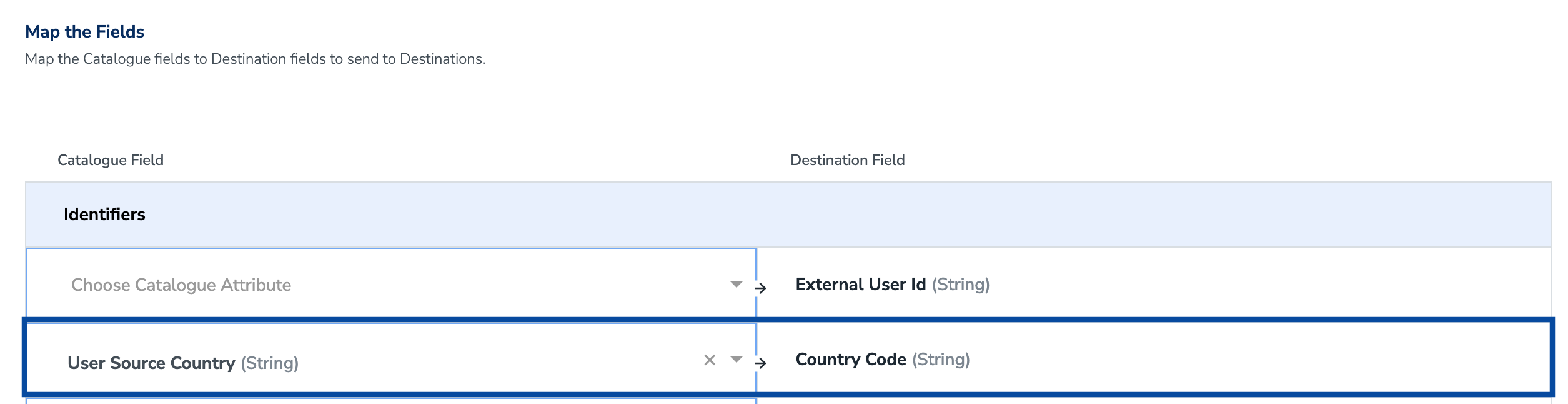Click the String type beside Country Code
The height and width of the screenshot is (404, 1568).
[941, 360]
